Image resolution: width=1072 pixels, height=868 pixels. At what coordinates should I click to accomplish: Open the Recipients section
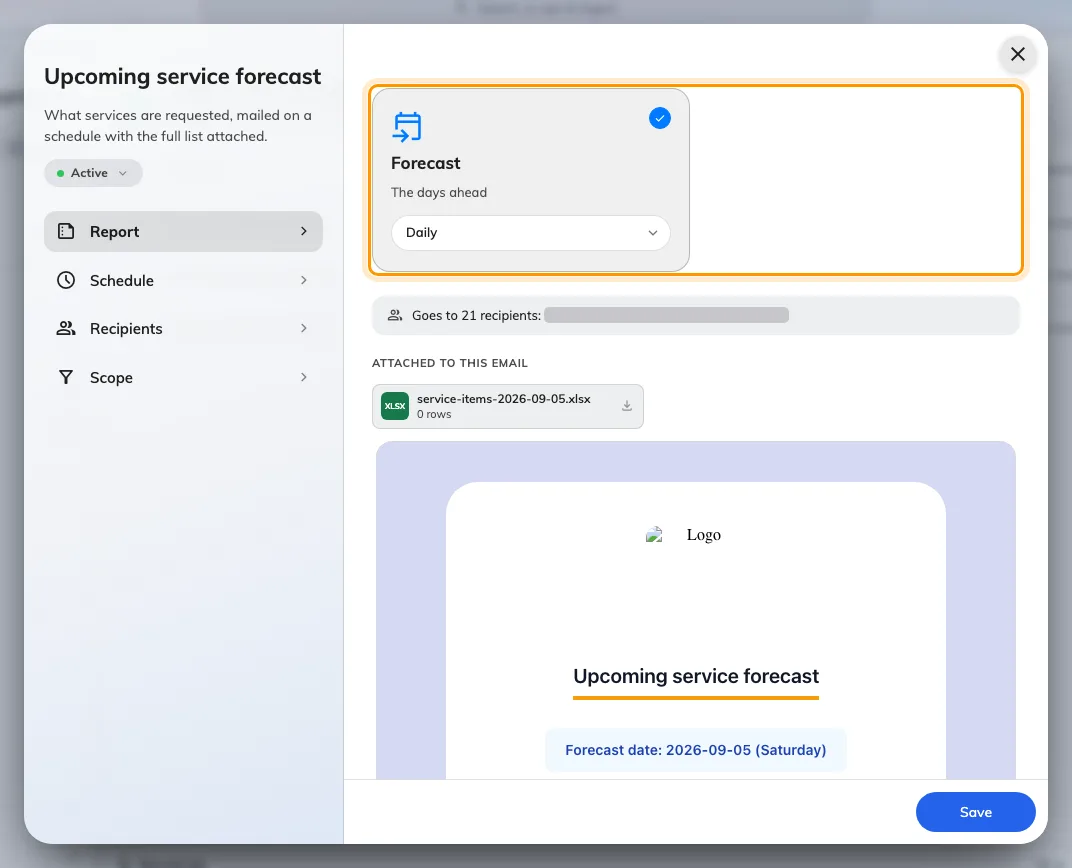point(183,329)
